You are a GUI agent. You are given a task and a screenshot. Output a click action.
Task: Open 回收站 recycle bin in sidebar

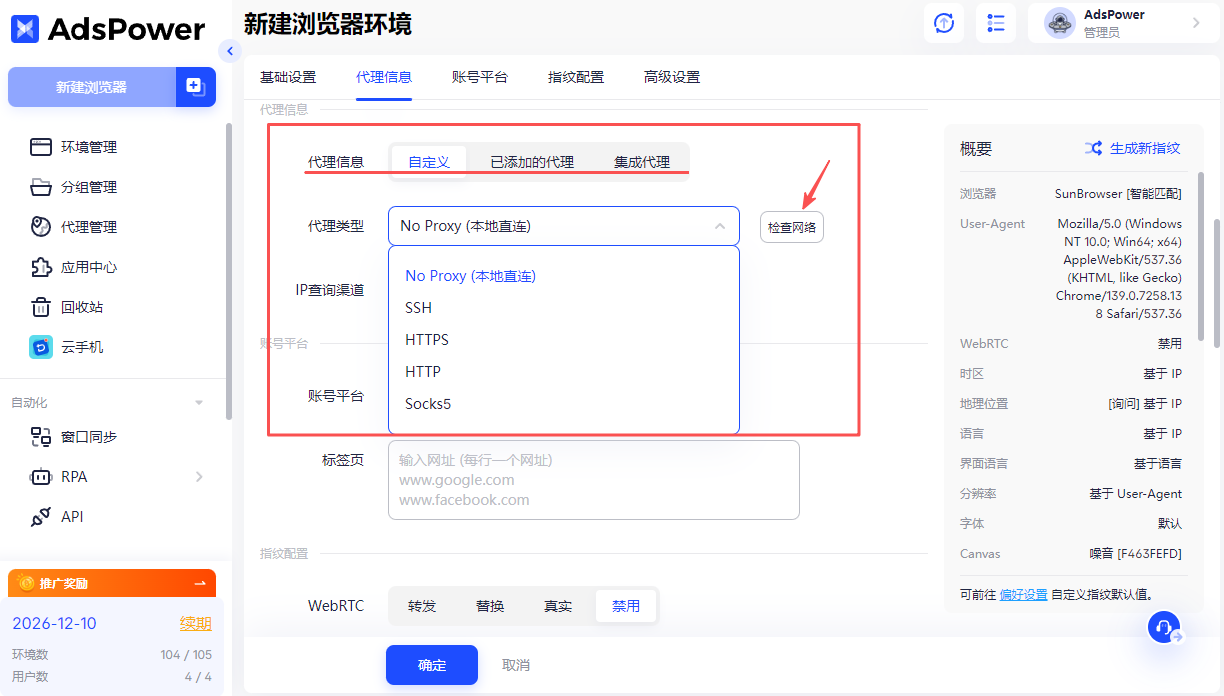pos(81,307)
